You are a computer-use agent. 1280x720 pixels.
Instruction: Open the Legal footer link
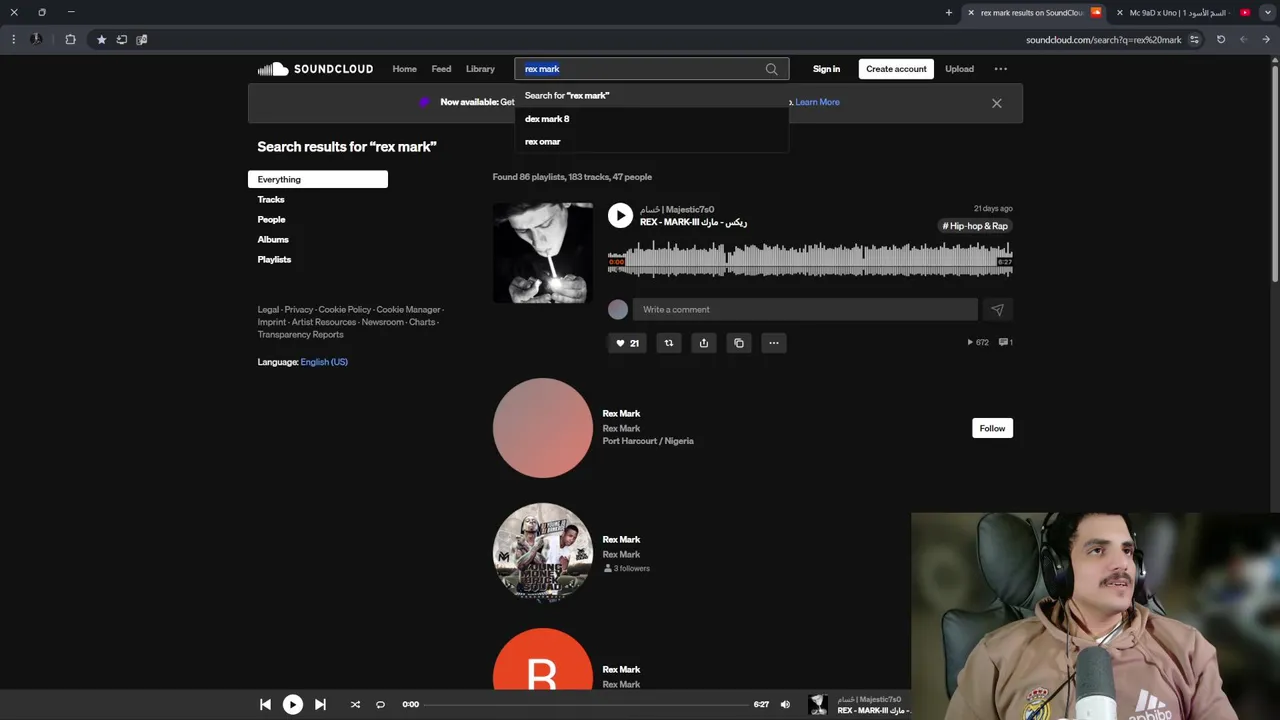[268, 310]
